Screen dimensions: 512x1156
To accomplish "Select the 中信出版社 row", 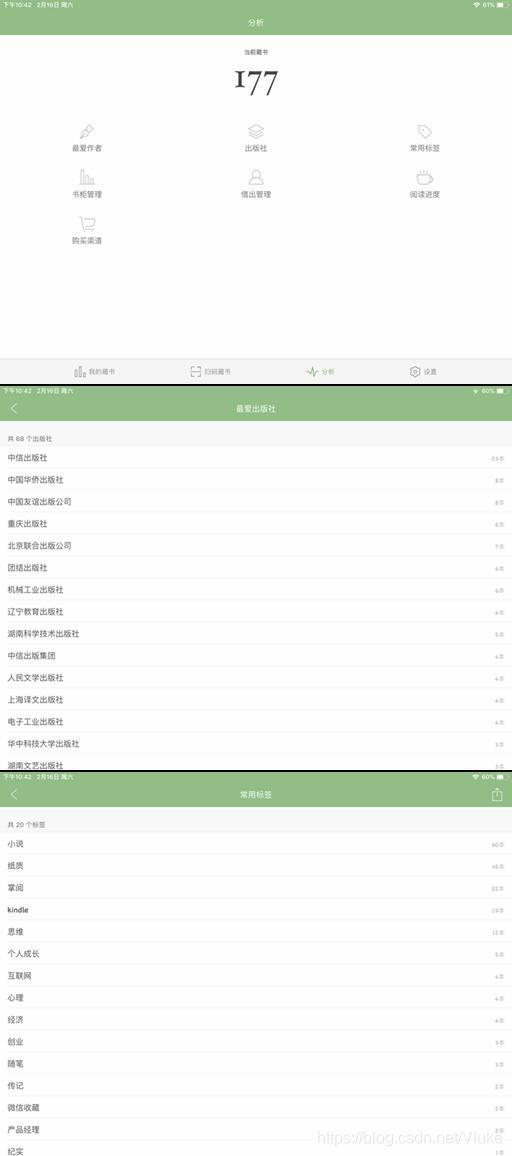I will tap(256, 458).
